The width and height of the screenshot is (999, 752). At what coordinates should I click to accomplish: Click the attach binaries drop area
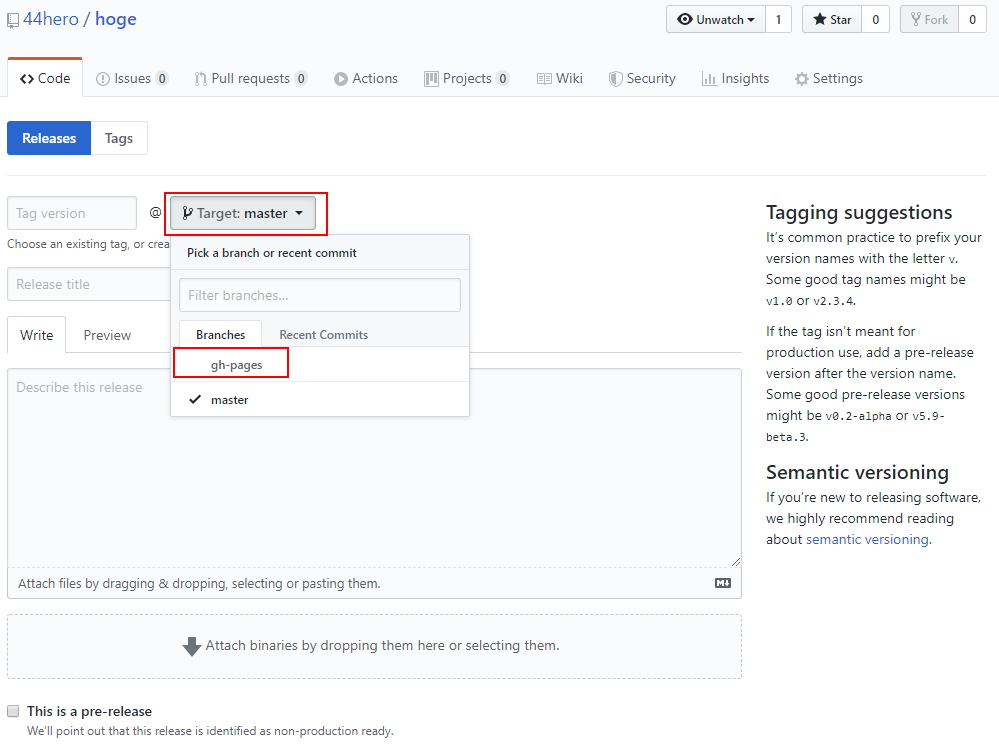tap(375, 646)
